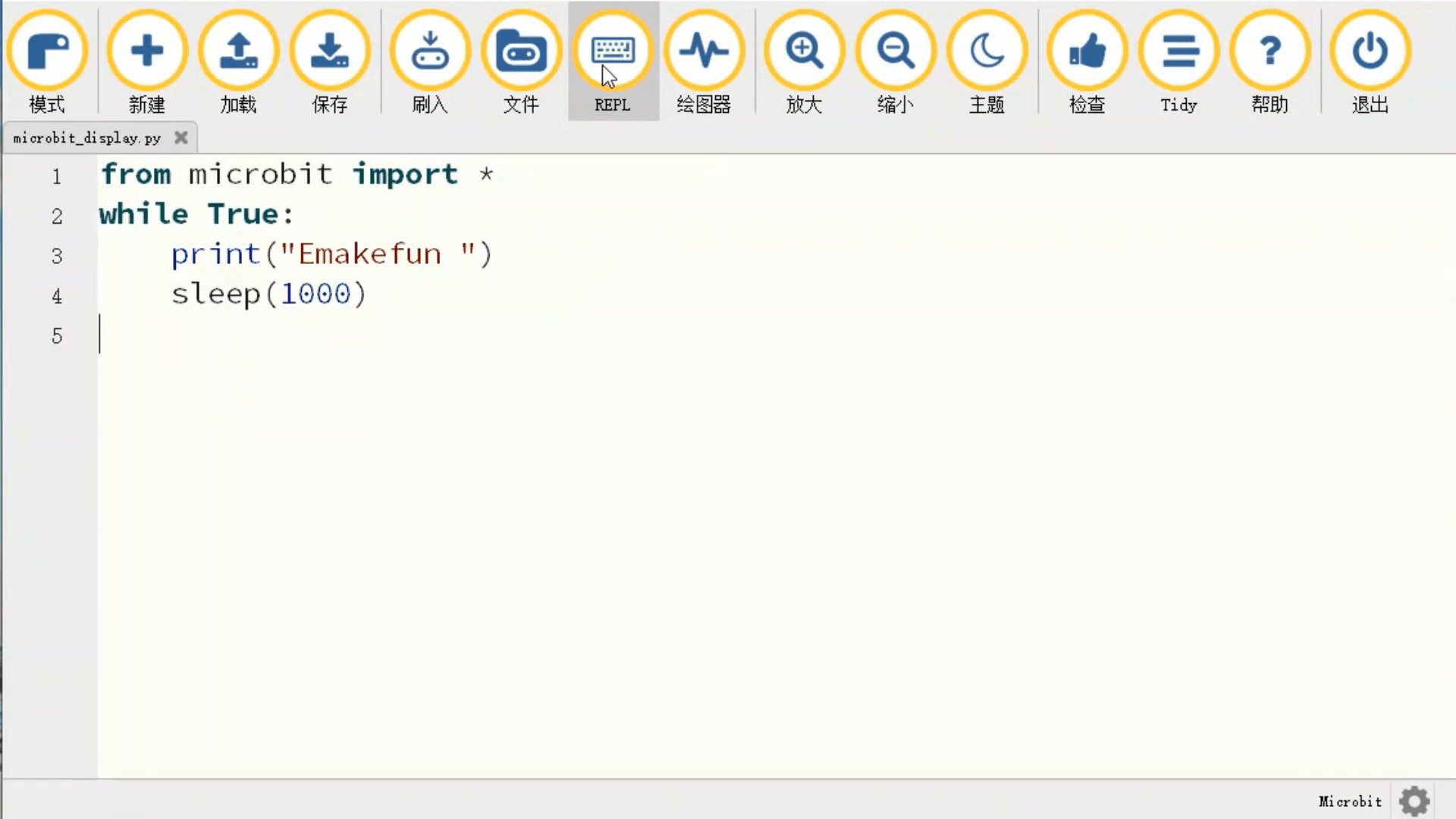Open the 模式 (Mode) selector
The height and width of the screenshot is (819, 1456).
[47, 61]
